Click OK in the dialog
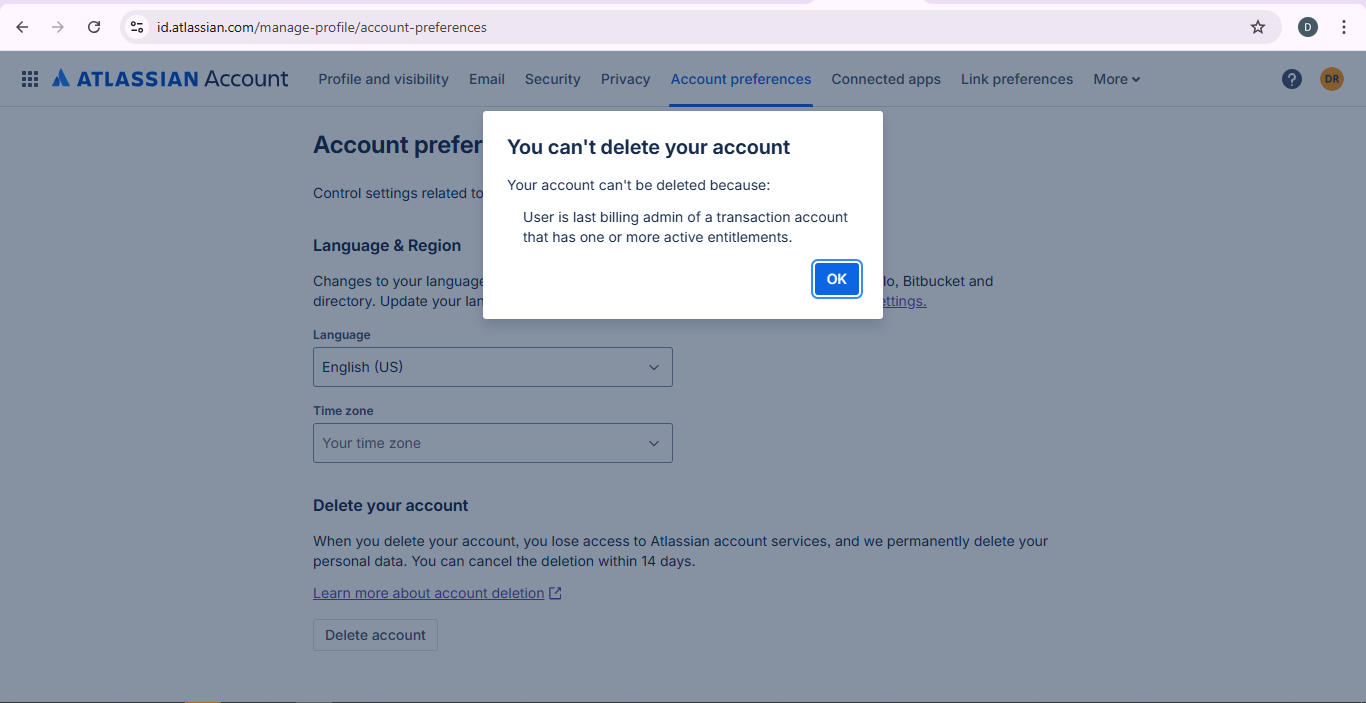The height and width of the screenshot is (703, 1366). click(x=837, y=279)
